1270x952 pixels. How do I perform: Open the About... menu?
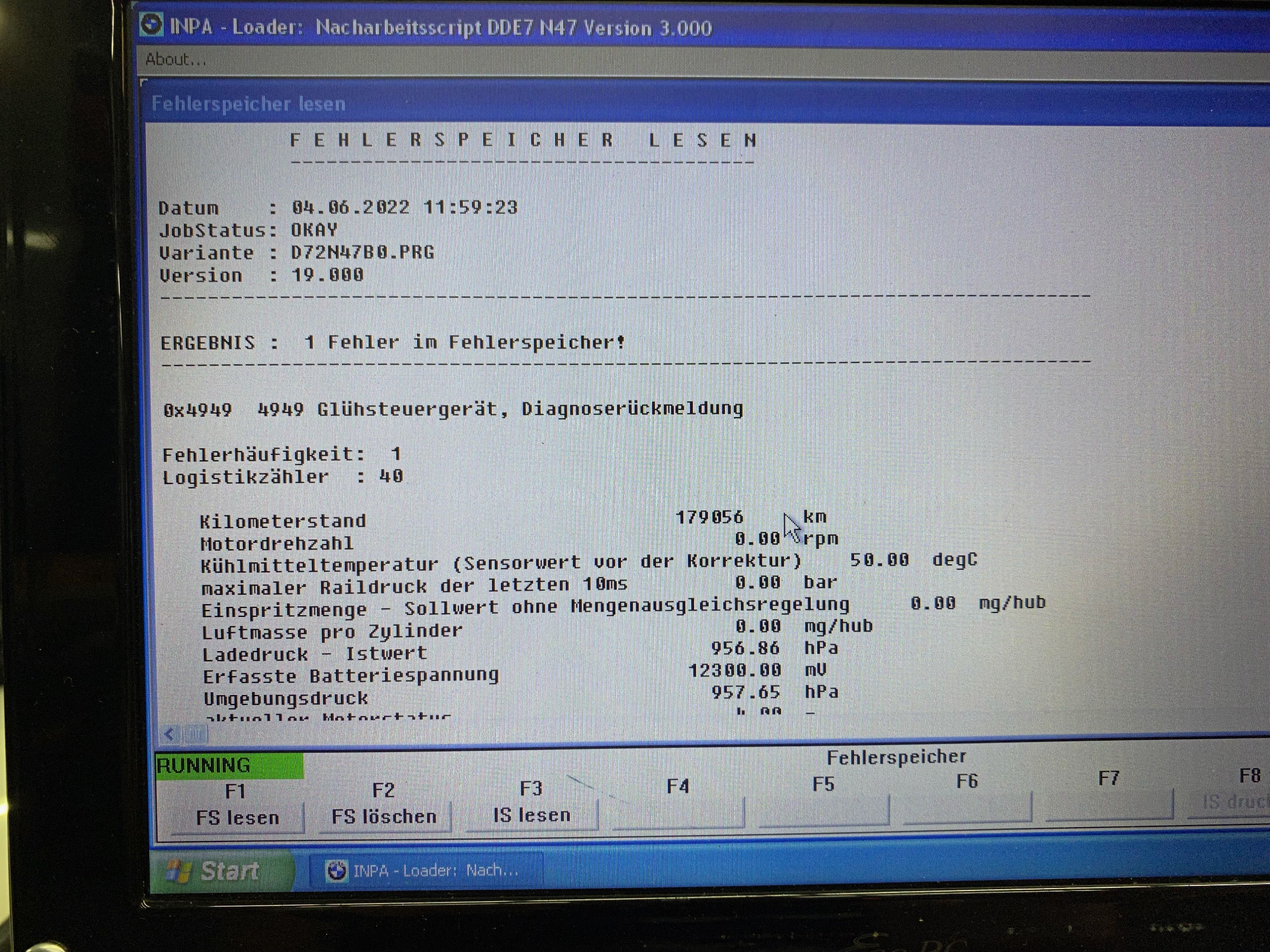point(175,60)
